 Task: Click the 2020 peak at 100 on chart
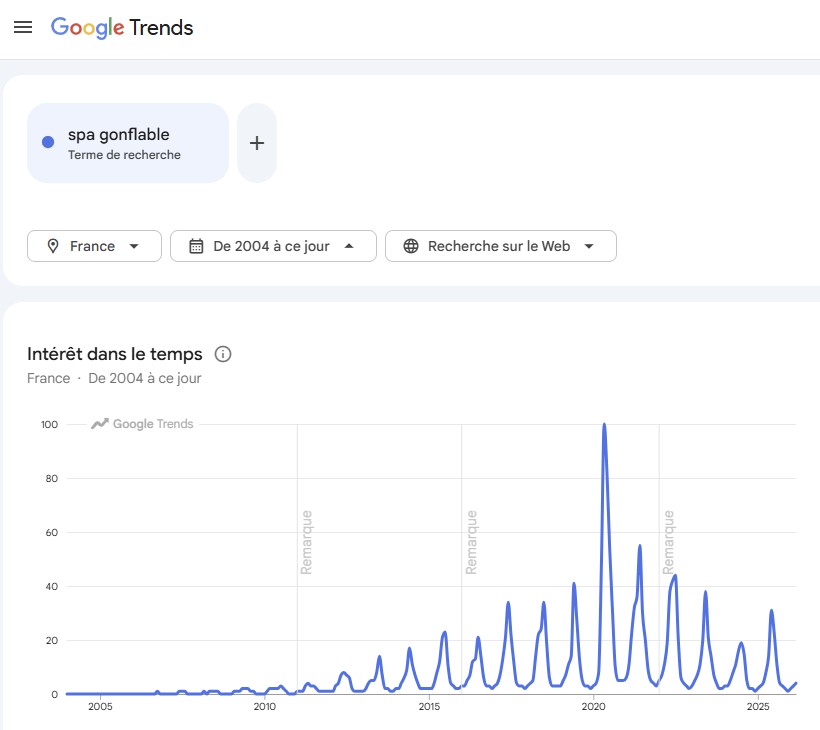(x=604, y=425)
